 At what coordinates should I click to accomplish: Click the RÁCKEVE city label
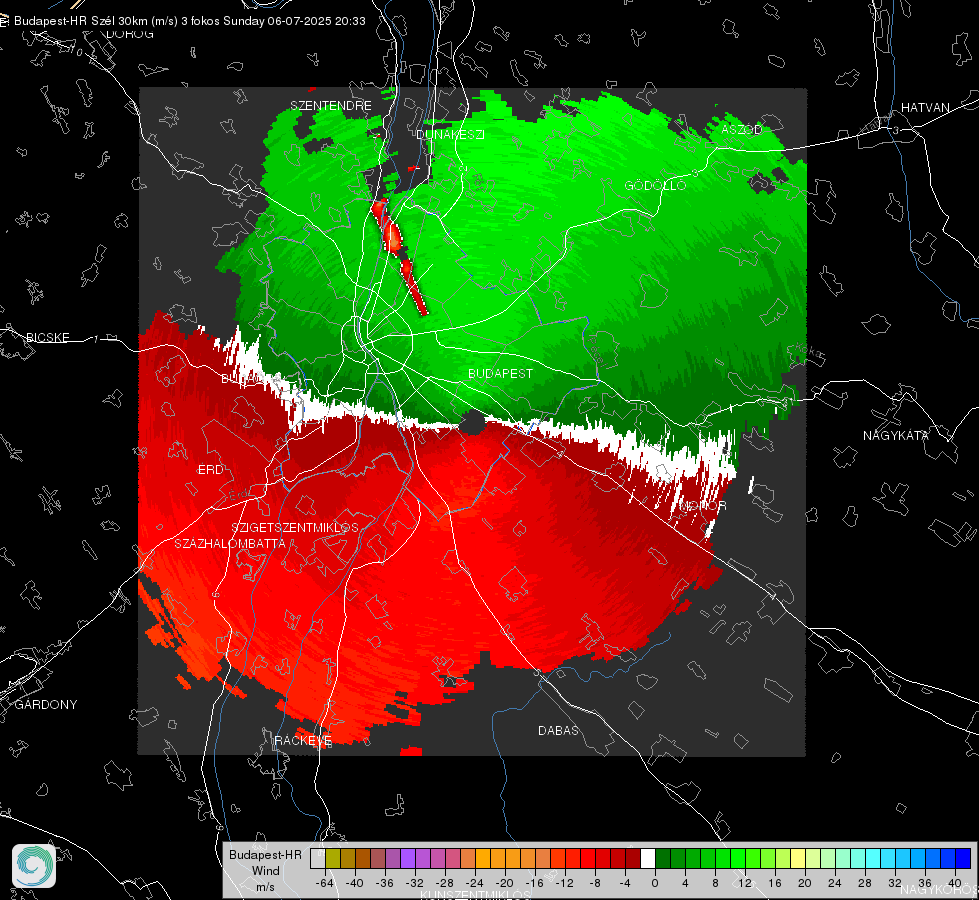click(303, 740)
